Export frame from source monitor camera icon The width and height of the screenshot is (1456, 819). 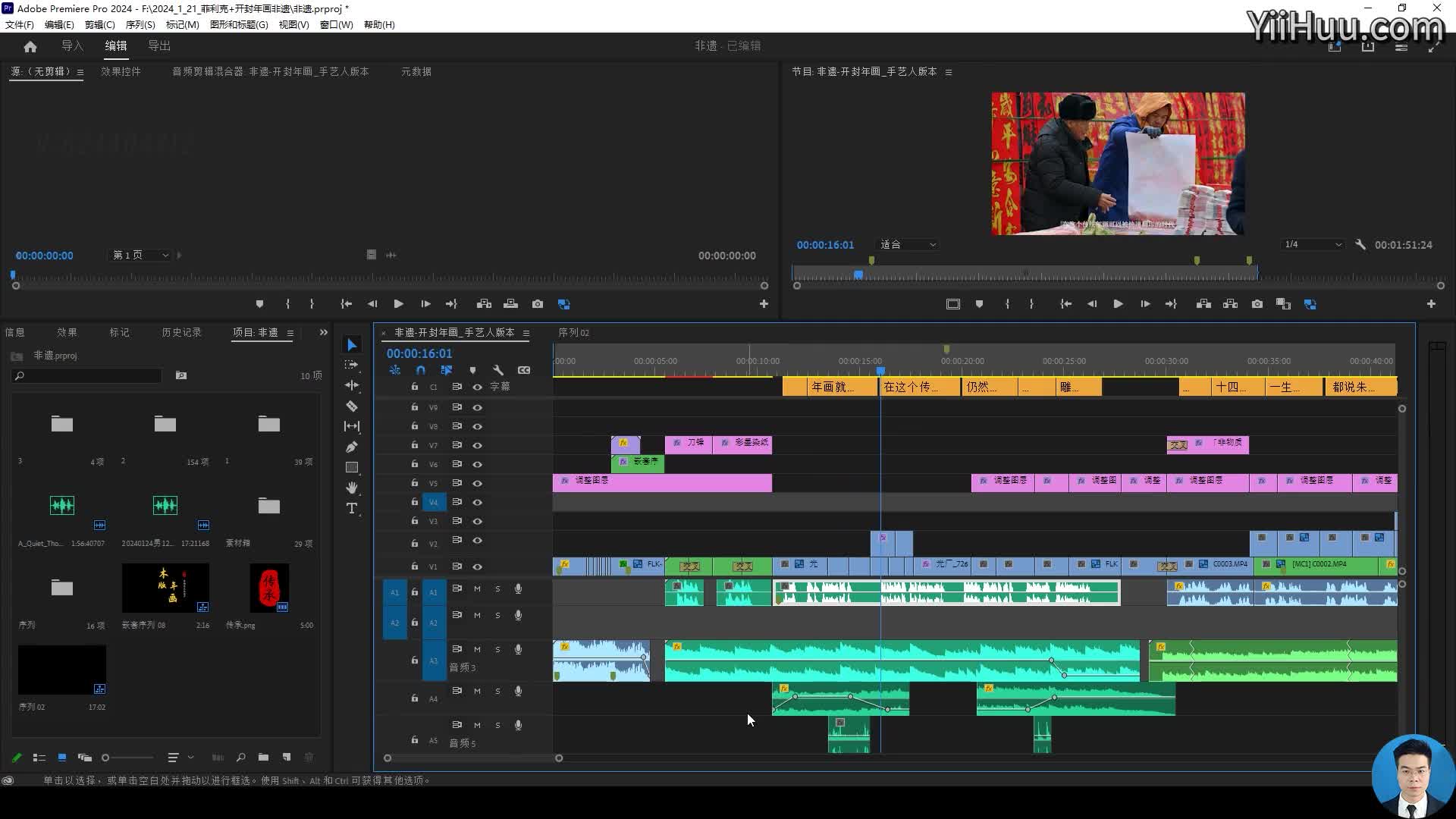538,304
